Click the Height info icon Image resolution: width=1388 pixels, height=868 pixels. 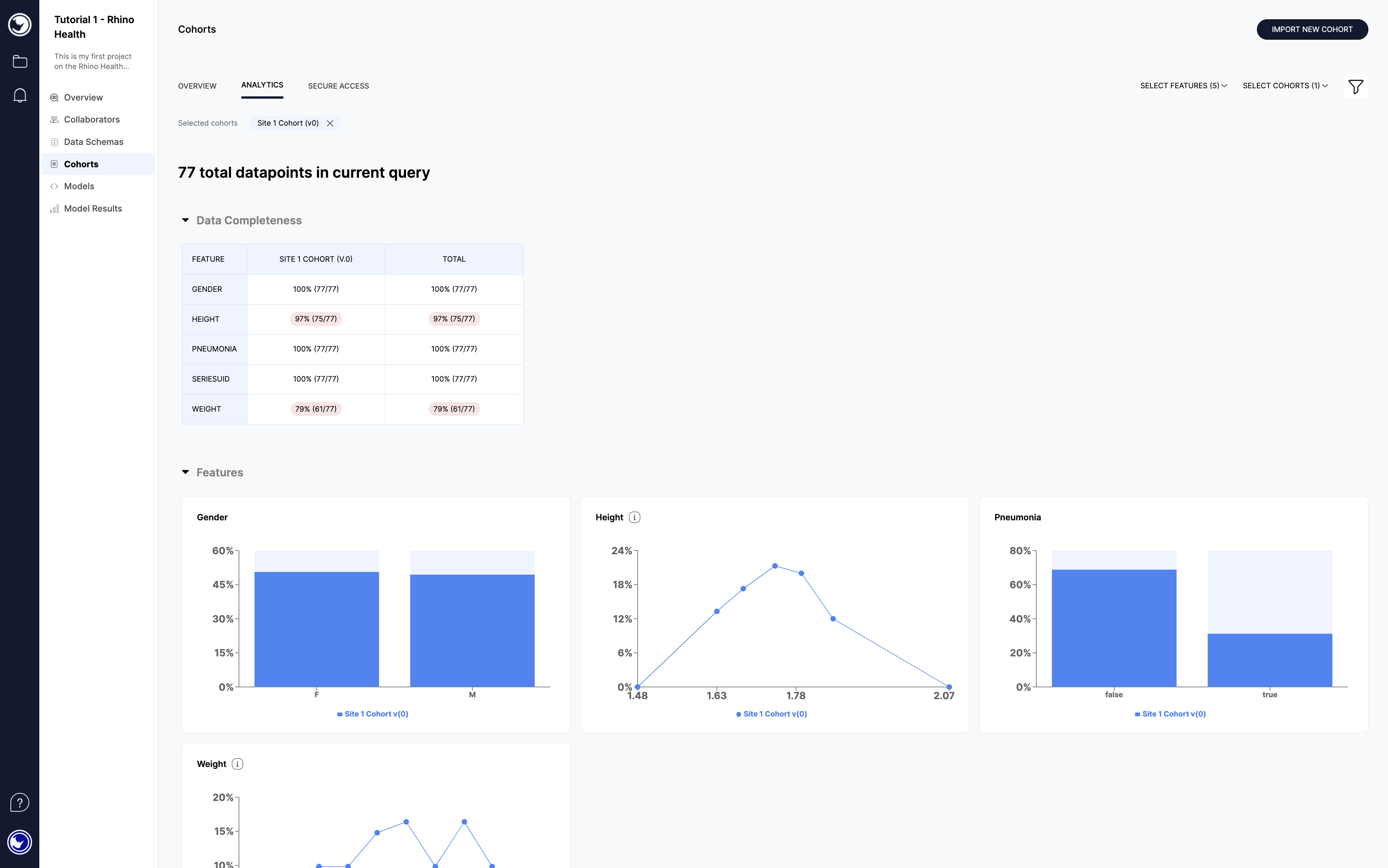(635, 517)
